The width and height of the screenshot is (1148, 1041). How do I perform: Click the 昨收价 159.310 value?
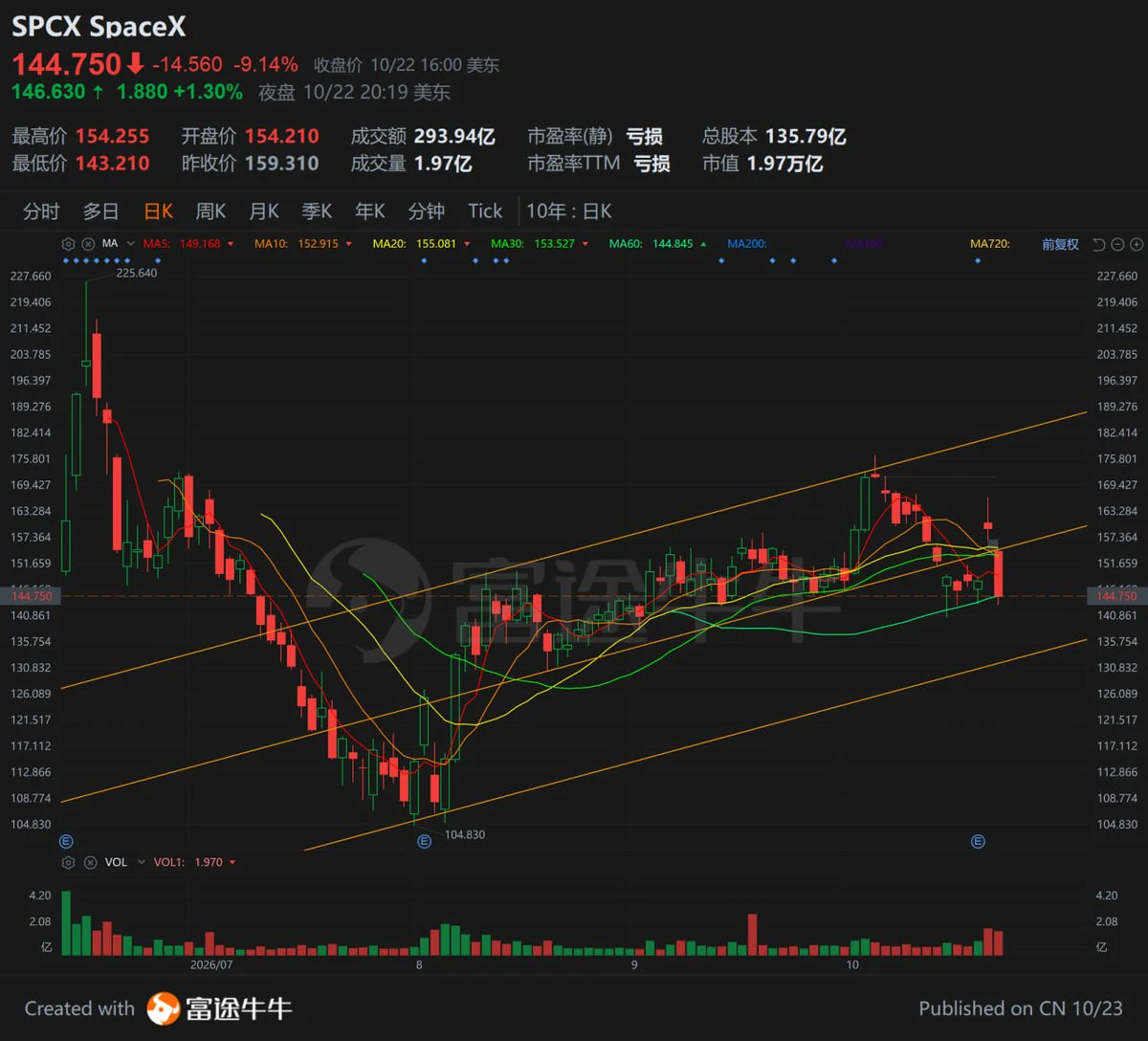(282, 164)
